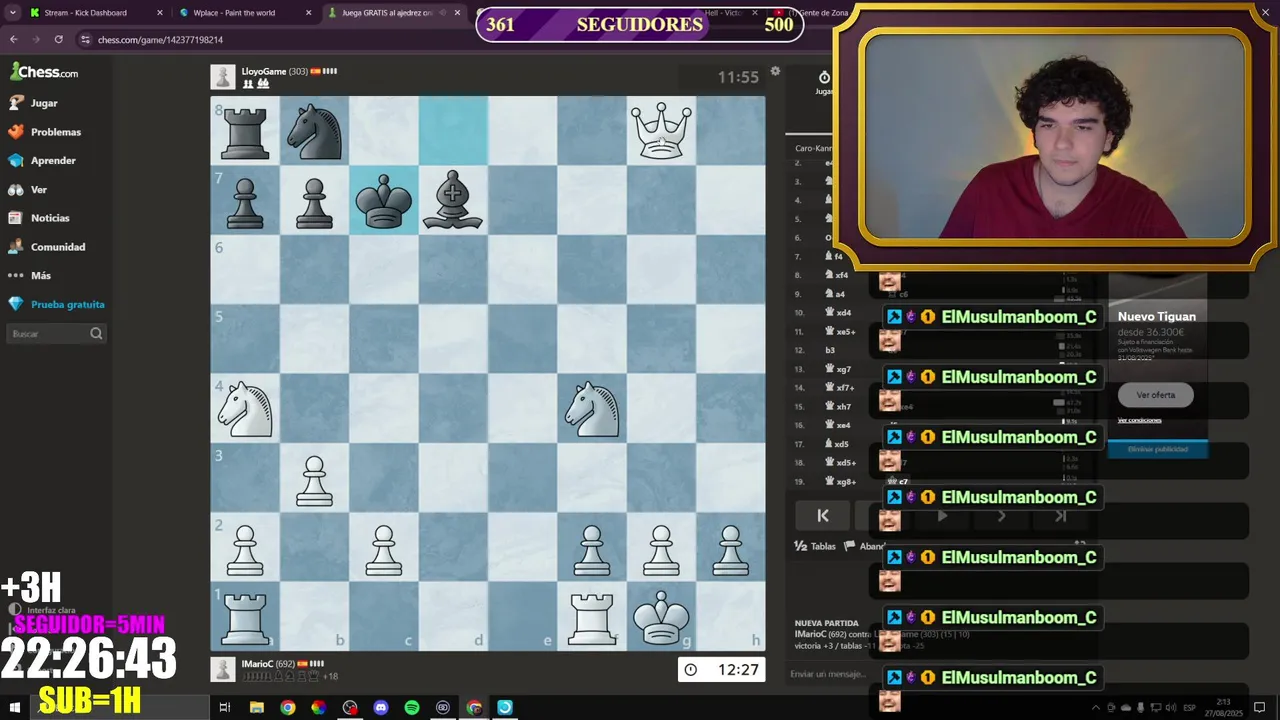Open Spotify from the taskbar

[412, 708]
